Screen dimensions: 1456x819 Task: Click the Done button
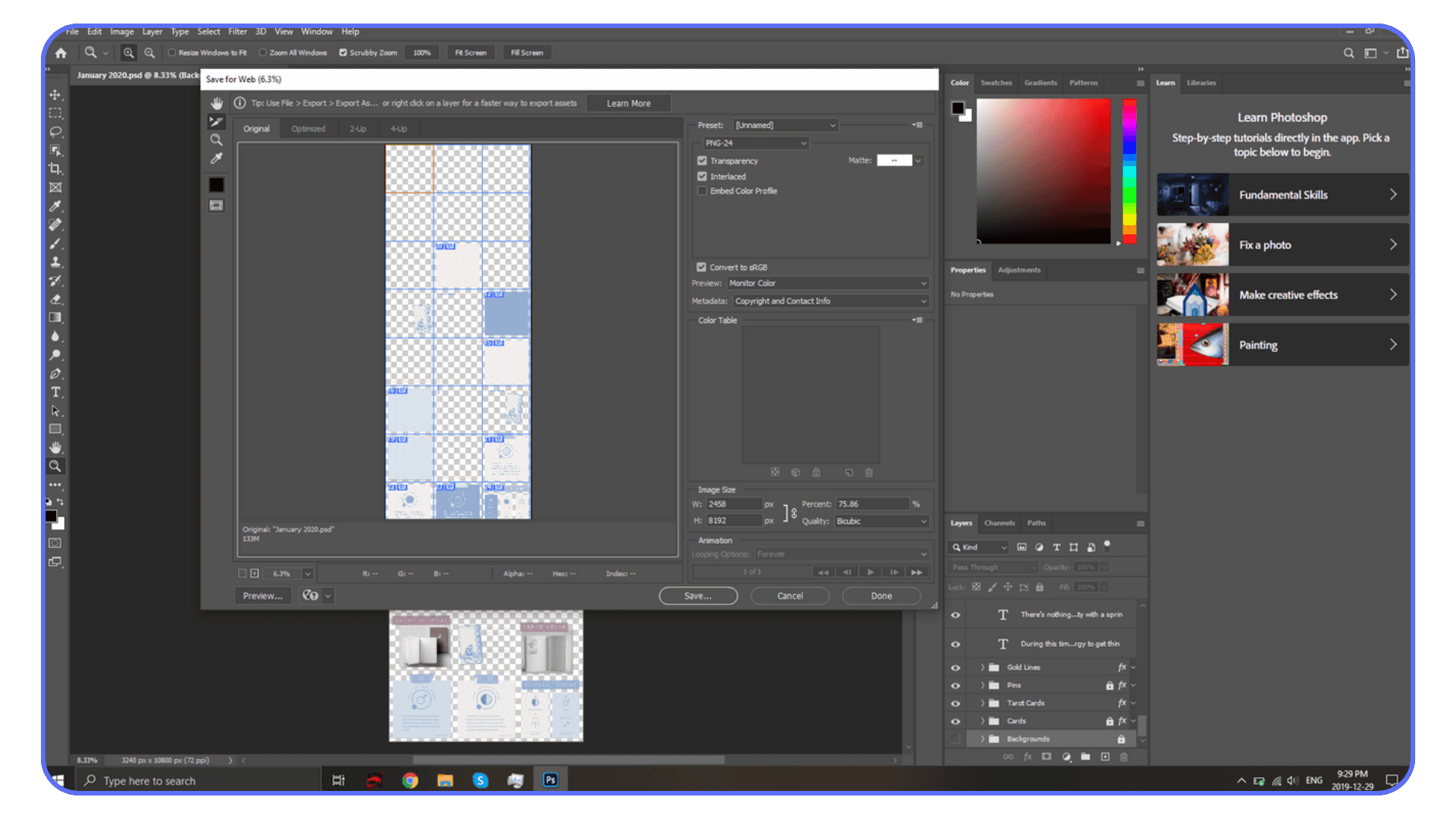[x=881, y=596]
